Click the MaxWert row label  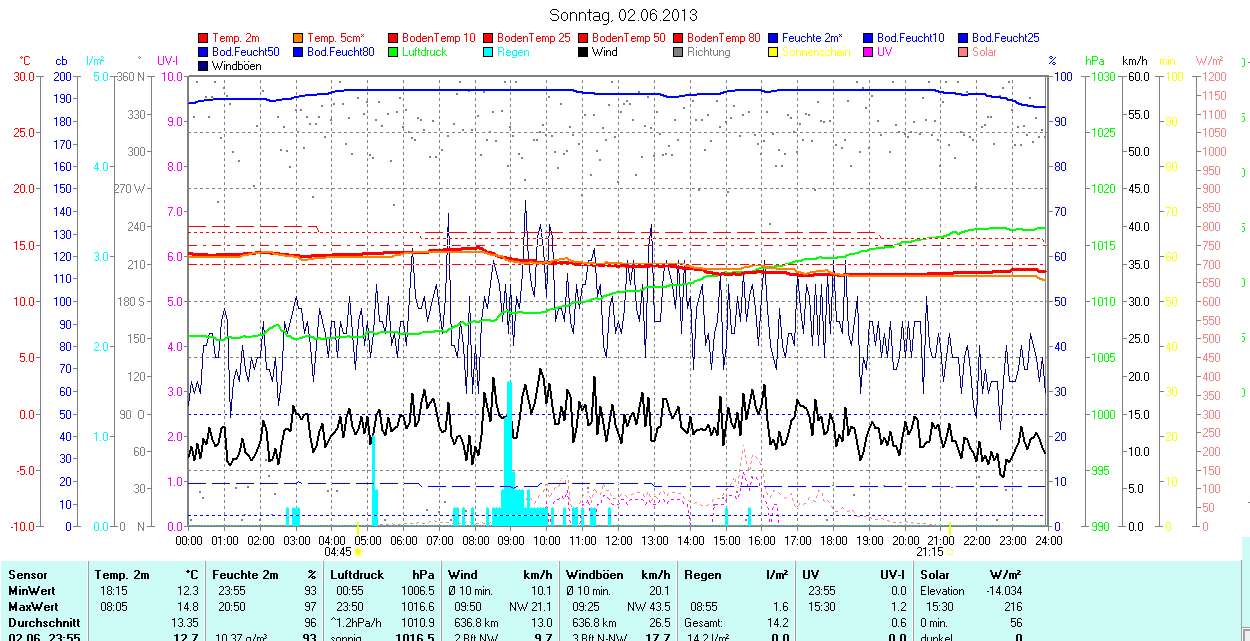click(33, 607)
